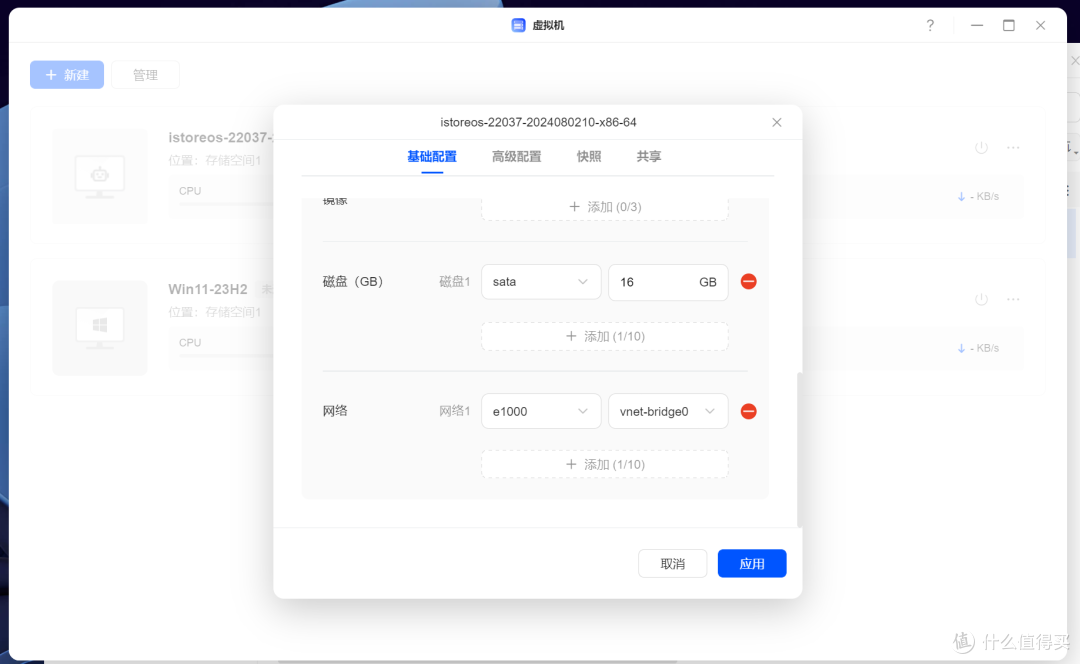Open the vnet-bridge0 network dropdown
Viewport: 1080px width, 664px height.
pos(668,411)
